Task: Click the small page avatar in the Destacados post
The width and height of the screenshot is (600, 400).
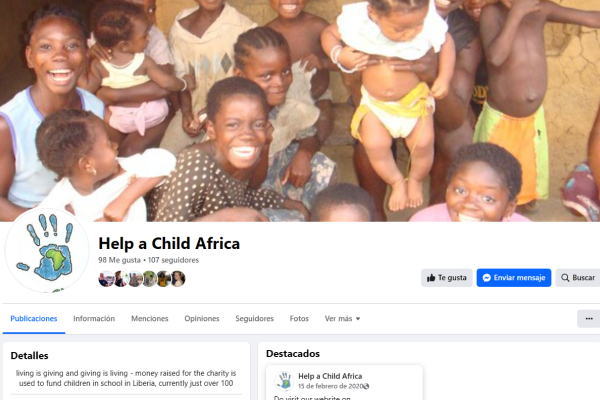Action: 284,381
